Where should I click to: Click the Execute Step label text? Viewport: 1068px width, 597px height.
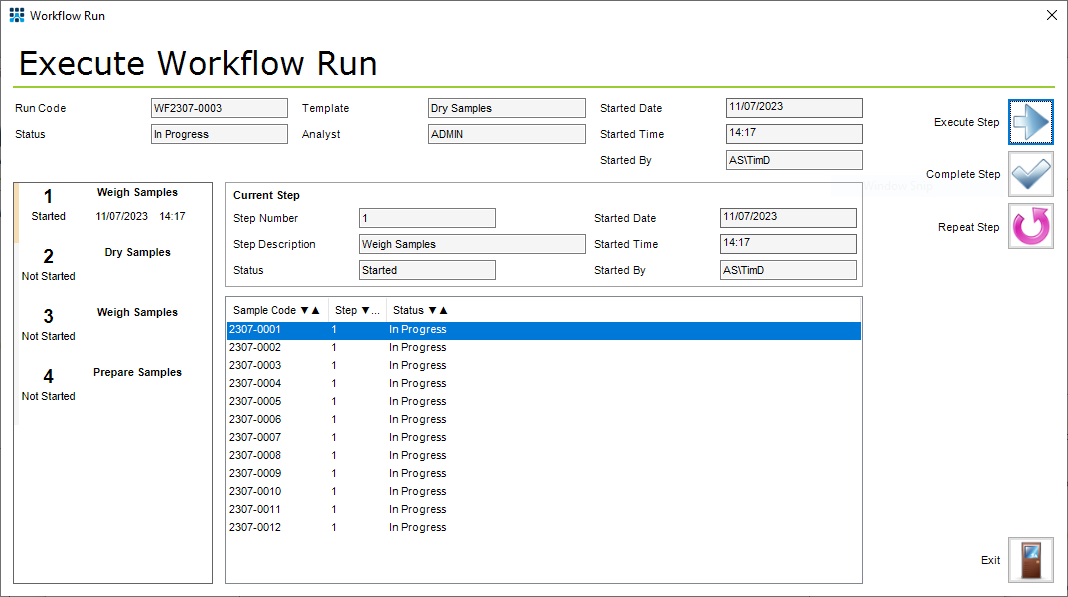coord(966,122)
